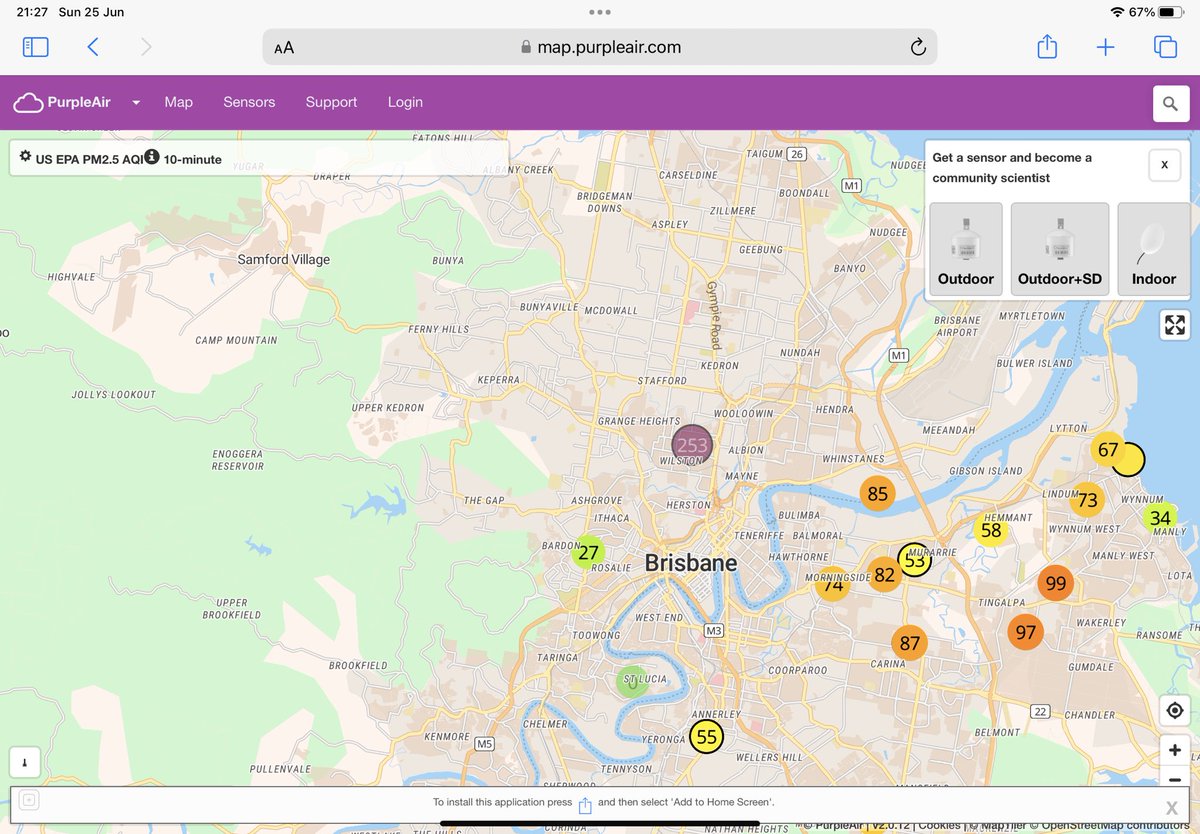Viewport: 1200px width, 834px height.
Task: Select the 74 sensor marker near Morningside
Action: pos(832,585)
